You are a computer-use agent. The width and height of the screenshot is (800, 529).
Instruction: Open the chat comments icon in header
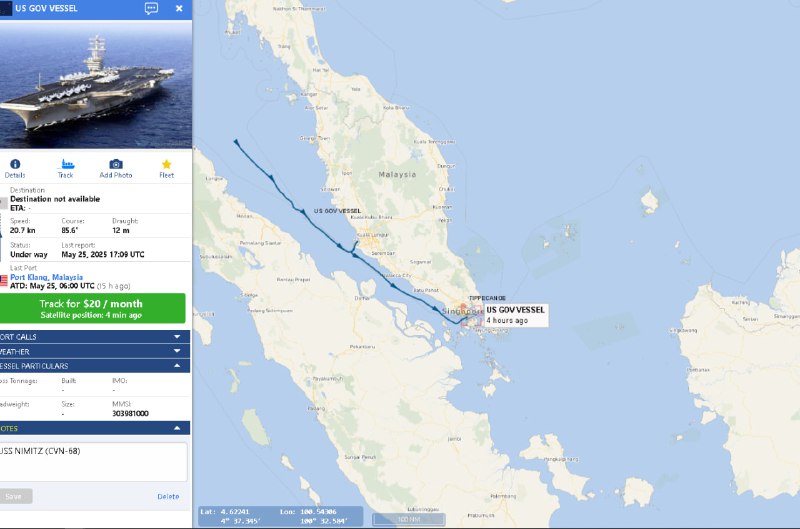152,8
